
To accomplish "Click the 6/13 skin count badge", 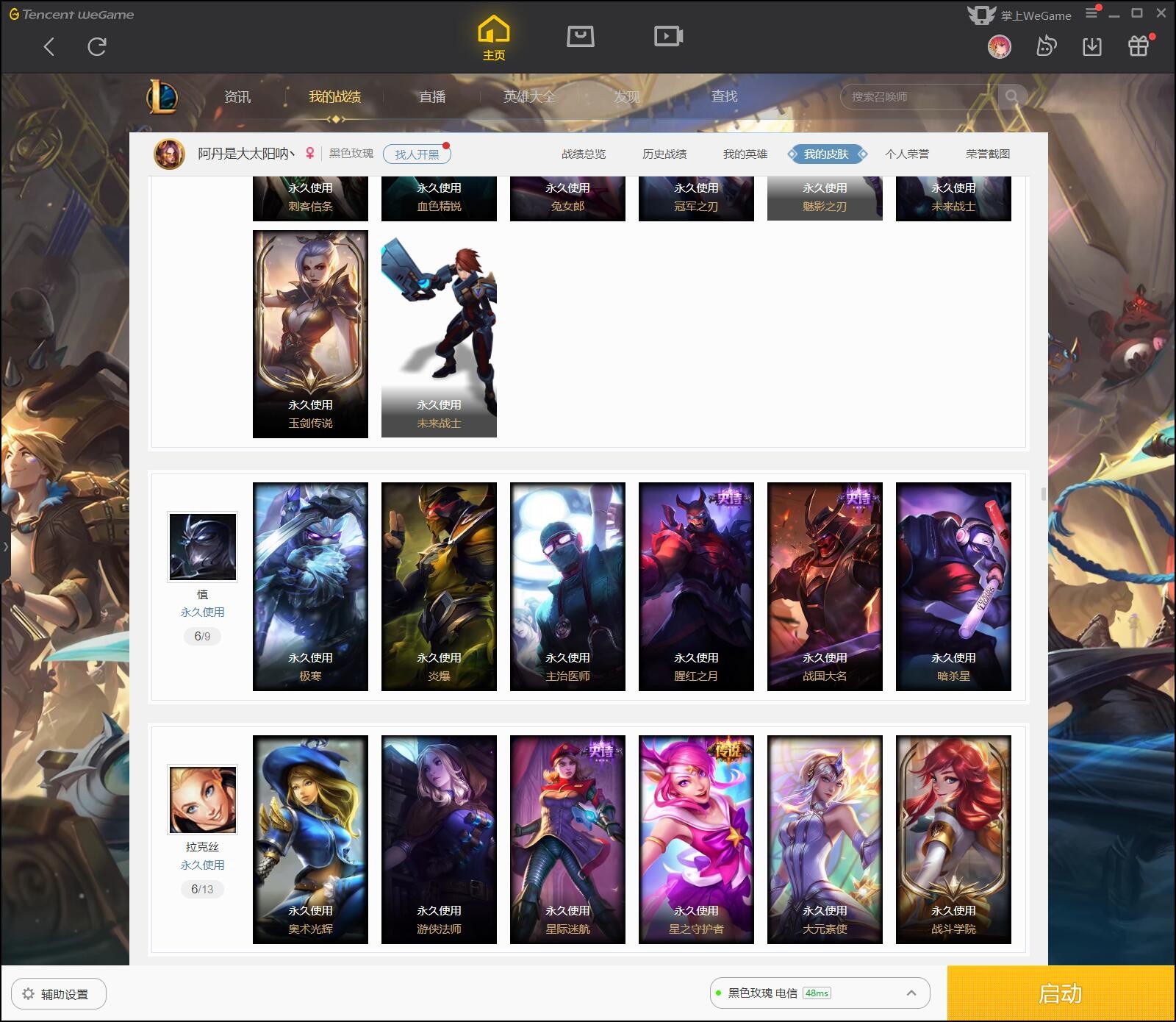I will [x=202, y=889].
